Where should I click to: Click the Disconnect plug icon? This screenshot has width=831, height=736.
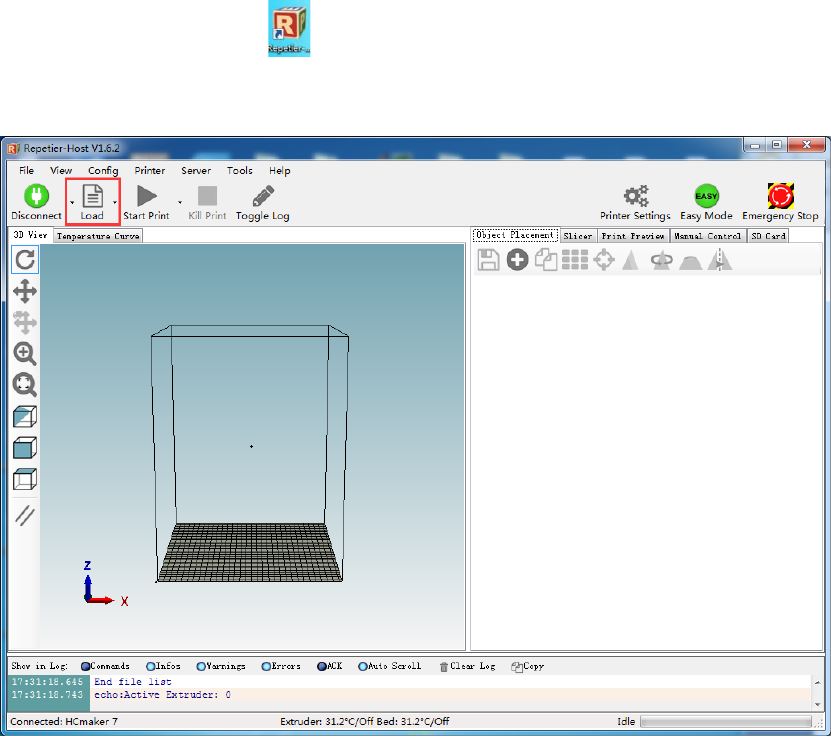(x=37, y=196)
